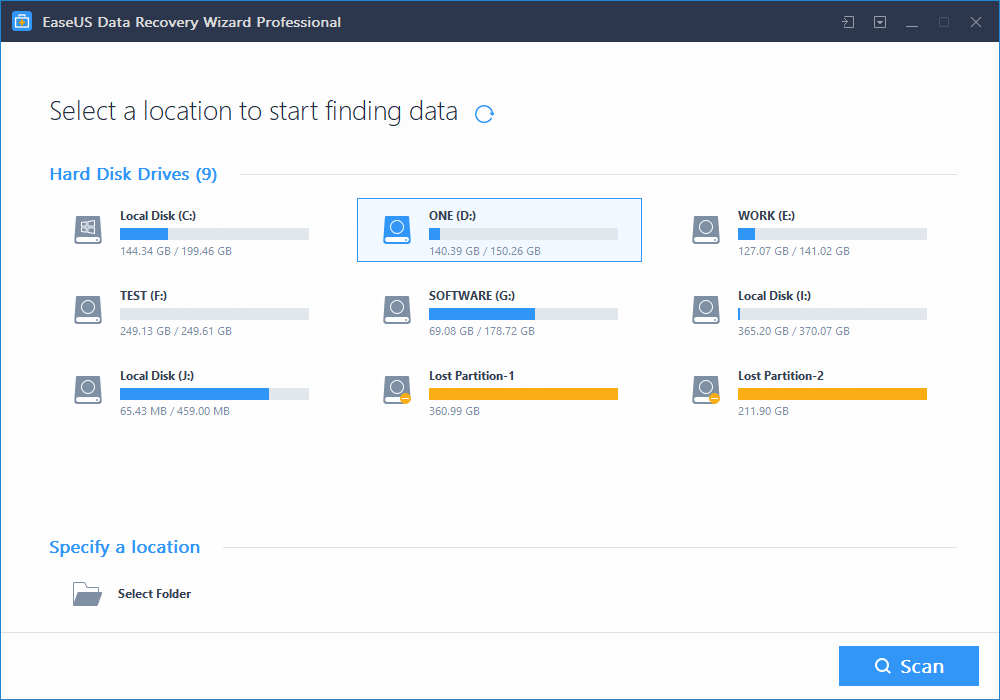This screenshot has width=1000, height=700.
Task: Click the Select Folder label
Action: [x=154, y=594]
